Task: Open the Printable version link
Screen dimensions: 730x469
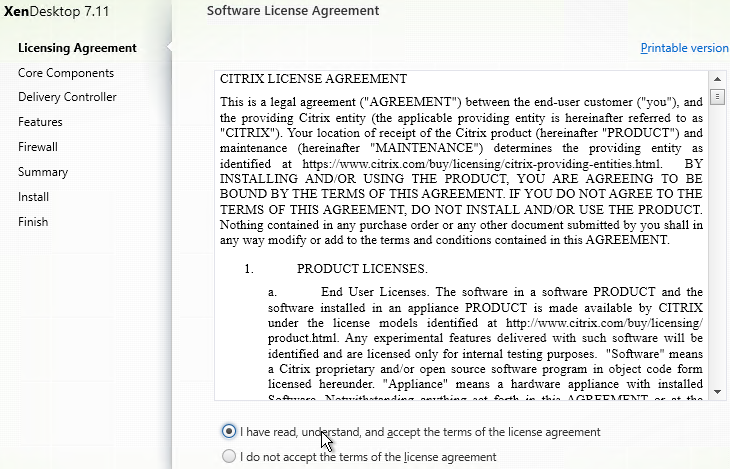Action: (x=684, y=48)
